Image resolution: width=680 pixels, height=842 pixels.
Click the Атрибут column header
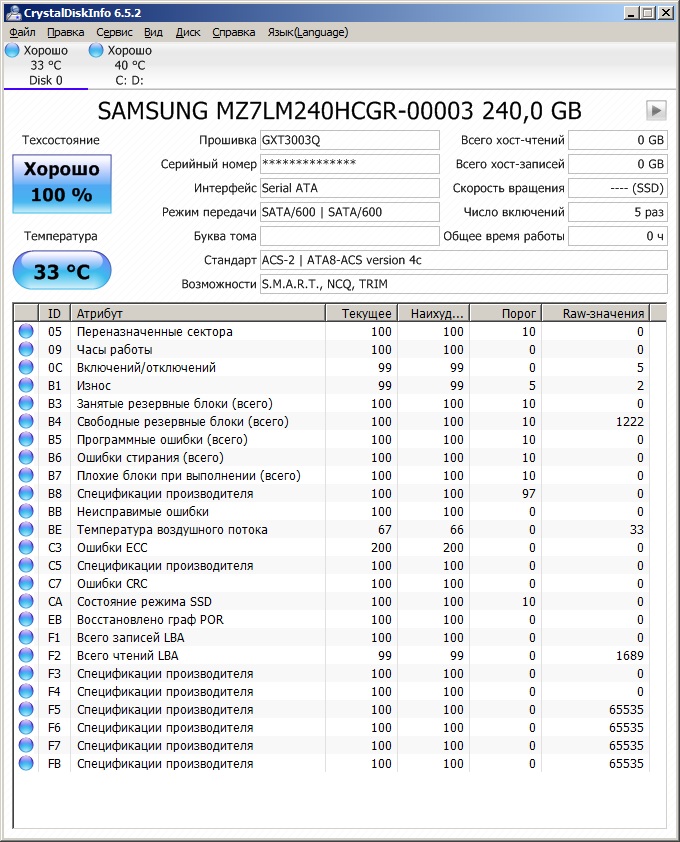[x=198, y=313]
